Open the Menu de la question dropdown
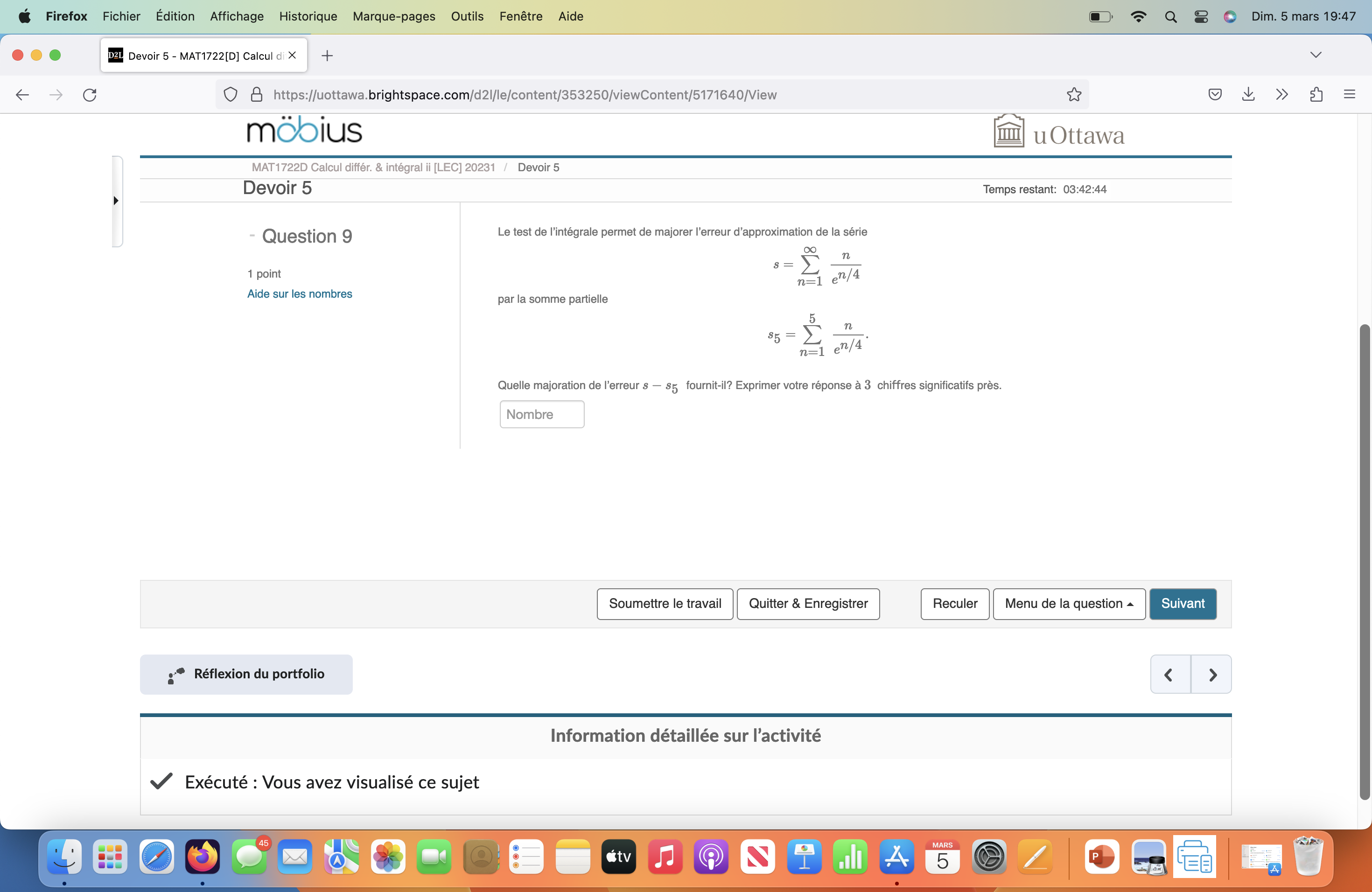This screenshot has width=1372, height=892. coord(1068,603)
